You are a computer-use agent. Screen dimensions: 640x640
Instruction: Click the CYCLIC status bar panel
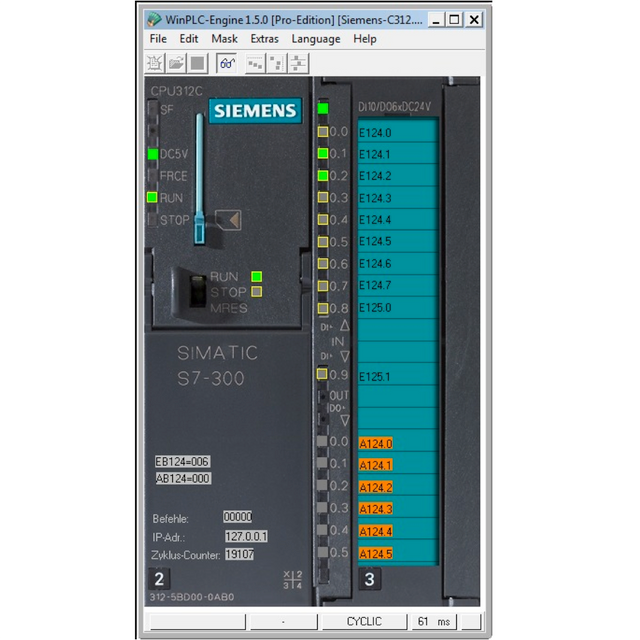pos(364,621)
